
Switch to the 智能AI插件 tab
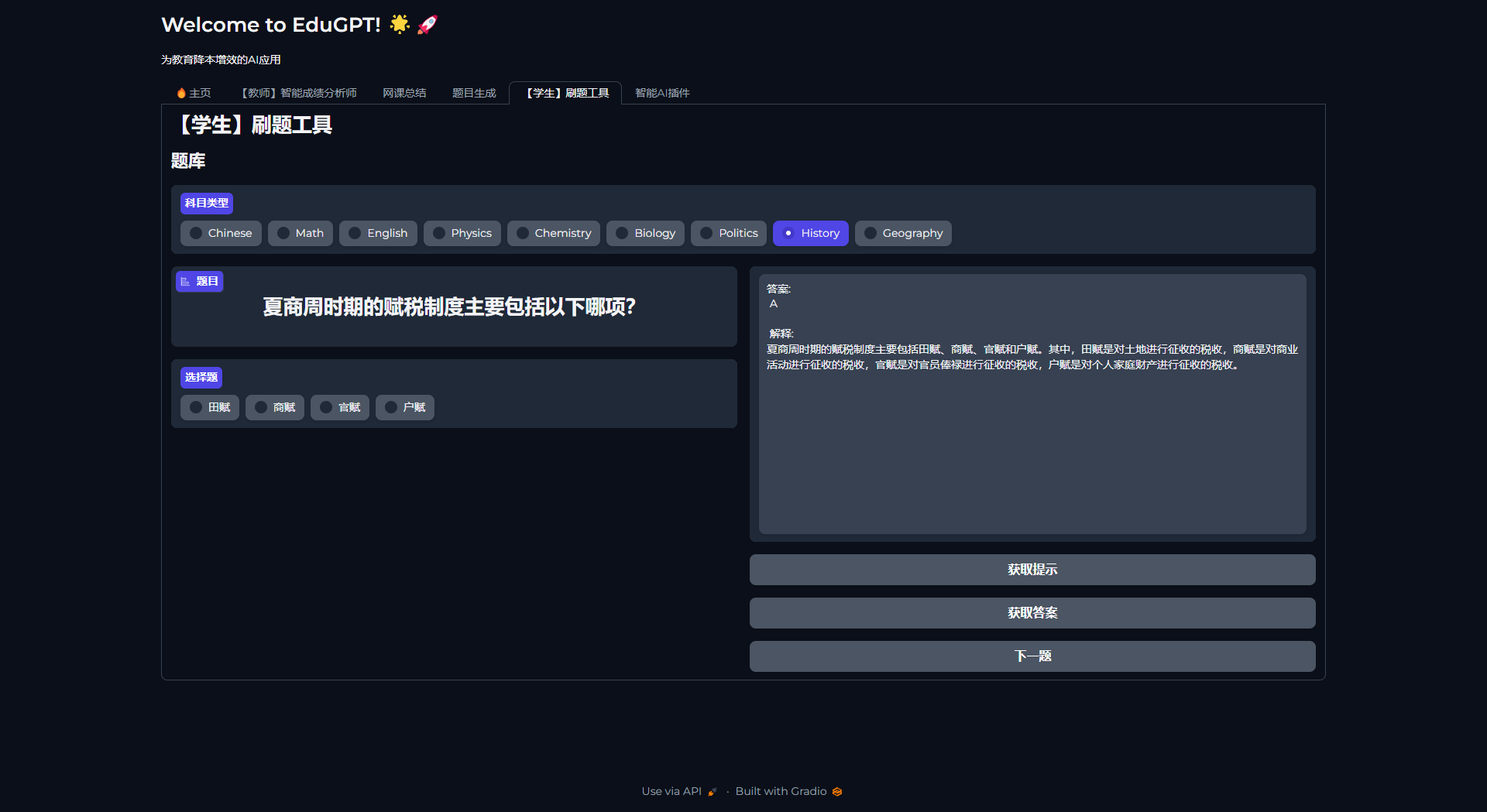coord(661,93)
